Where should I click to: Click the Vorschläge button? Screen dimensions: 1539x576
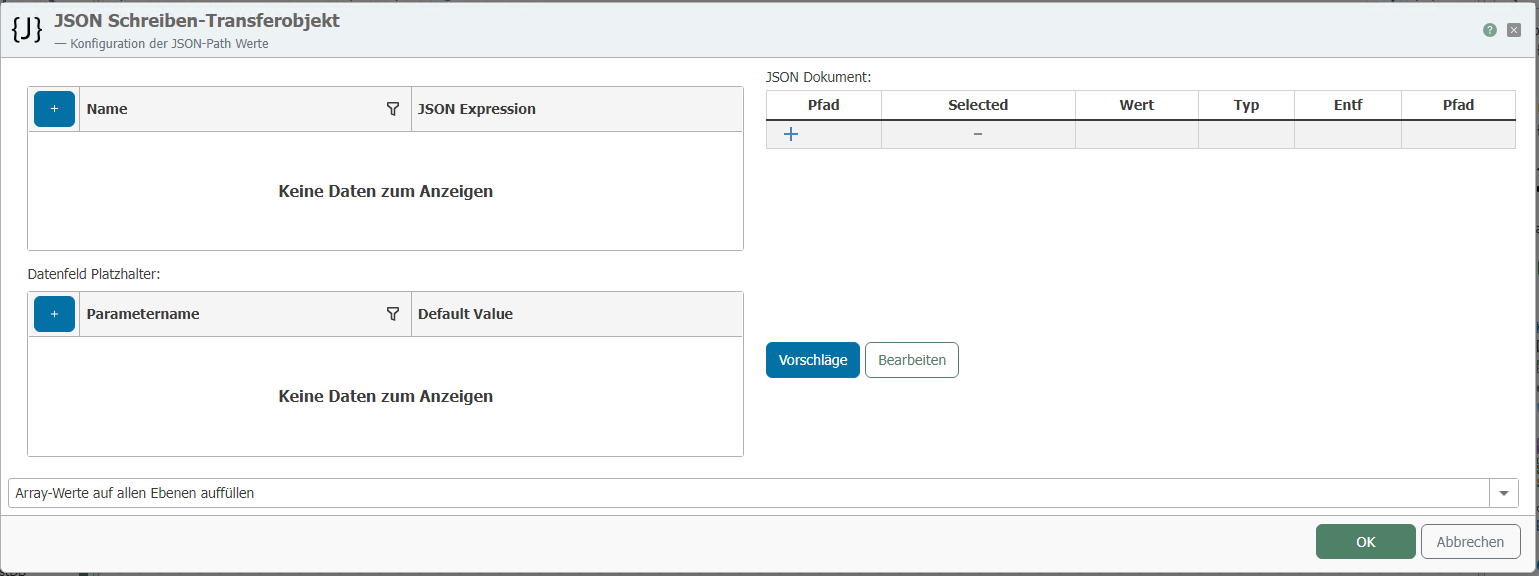[x=812, y=359]
